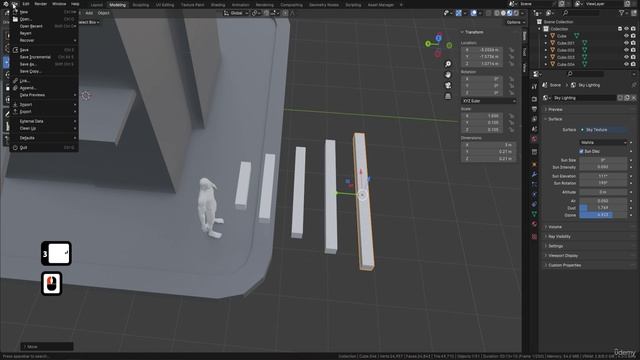Choose Quit in the File menu

[x=43, y=147]
